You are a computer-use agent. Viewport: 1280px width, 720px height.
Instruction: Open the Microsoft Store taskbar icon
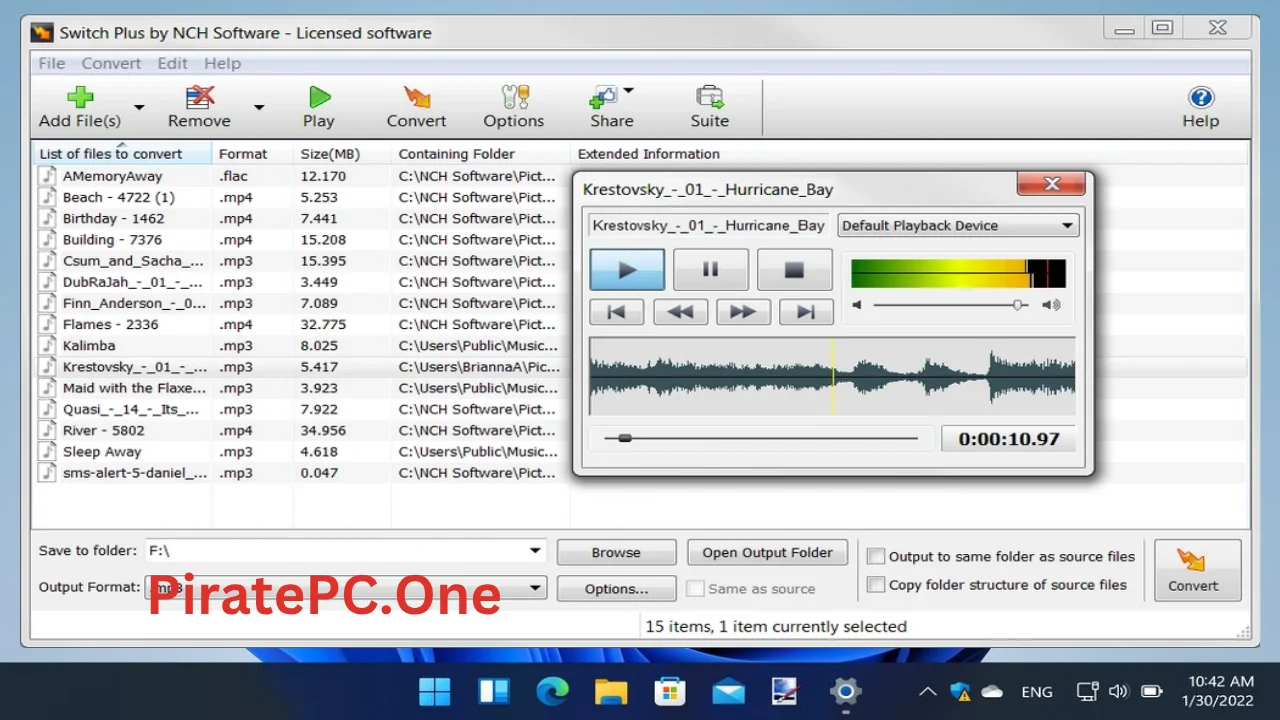pyautogui.click(x=669, y=691)
